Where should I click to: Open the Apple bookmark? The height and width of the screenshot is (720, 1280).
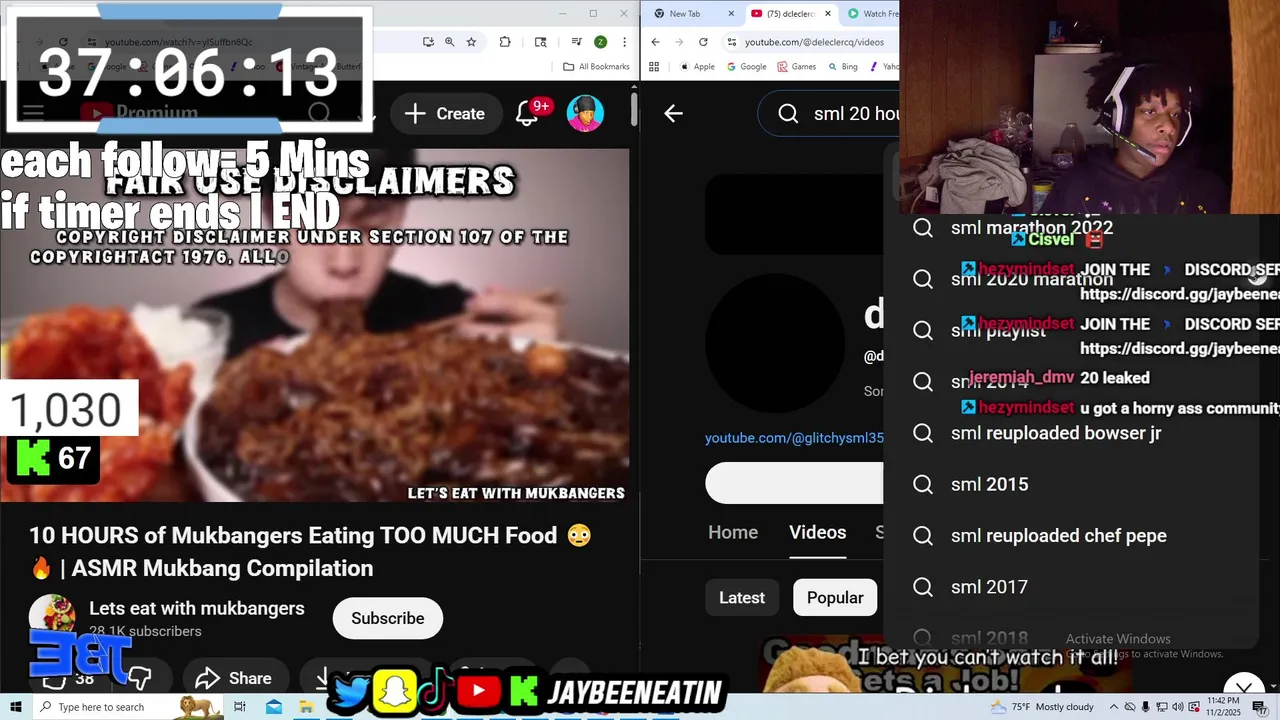pos(697,67)
